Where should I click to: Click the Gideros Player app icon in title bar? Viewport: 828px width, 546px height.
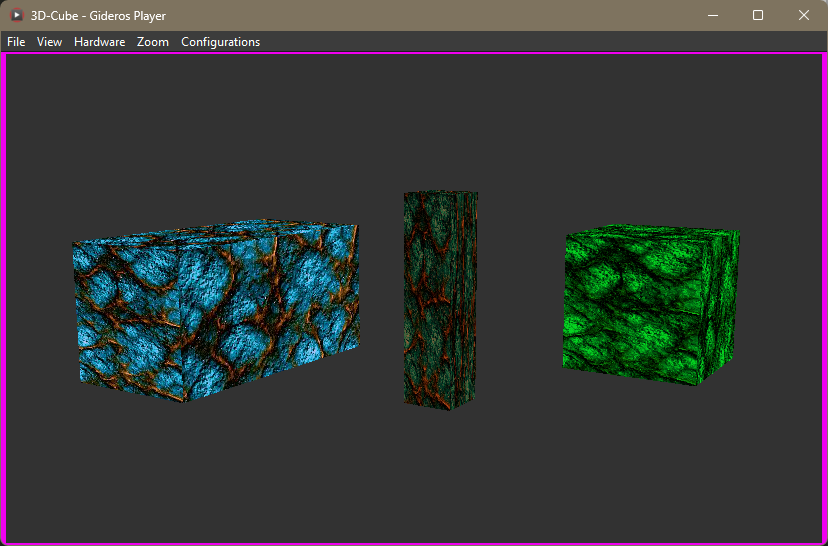click(16, 15)
